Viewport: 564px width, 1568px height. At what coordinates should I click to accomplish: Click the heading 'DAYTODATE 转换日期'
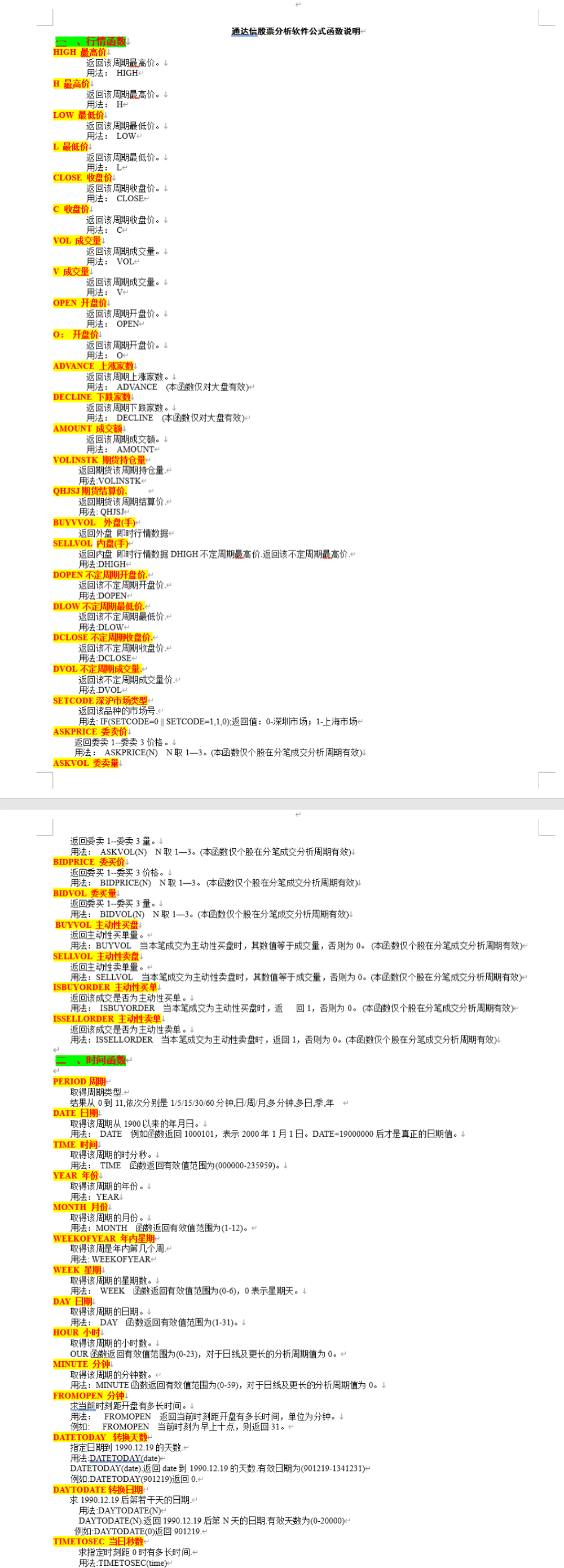[x=98, y=1490]
